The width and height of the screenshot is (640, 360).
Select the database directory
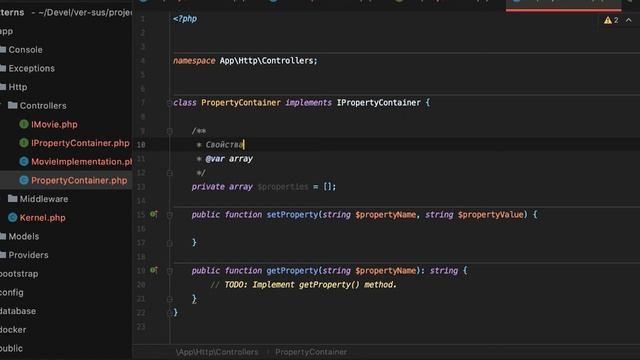[18, 311]
